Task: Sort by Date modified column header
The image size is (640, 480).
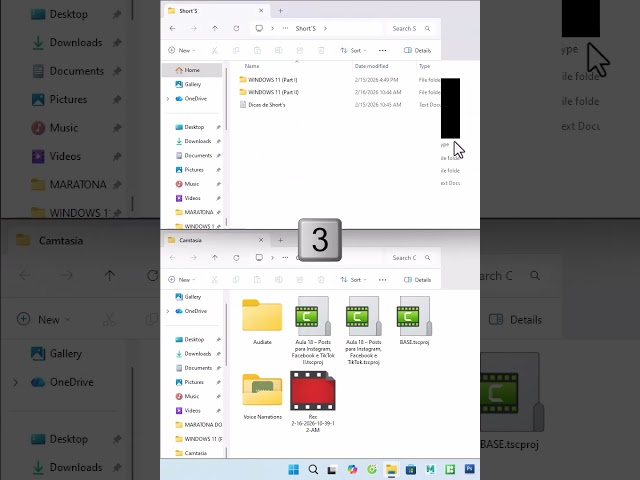Action: click(x=371, y=66)
